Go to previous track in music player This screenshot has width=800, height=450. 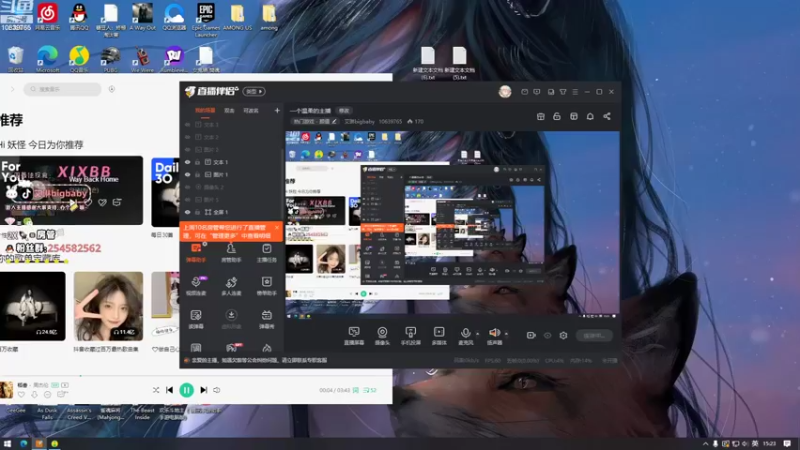(x=169, y=390)
